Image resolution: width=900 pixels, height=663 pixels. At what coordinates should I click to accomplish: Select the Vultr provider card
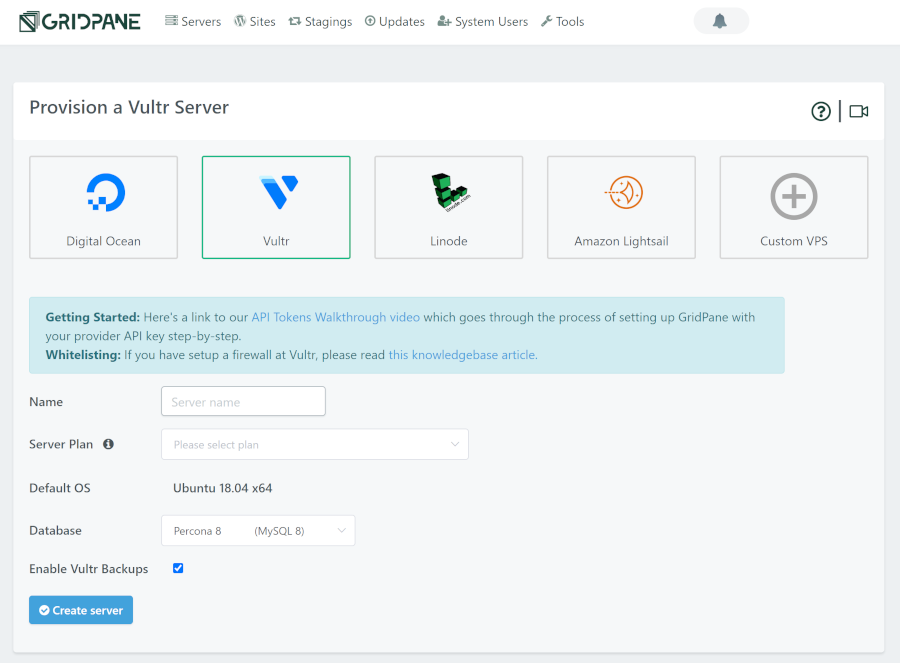(x=276, y=207)
